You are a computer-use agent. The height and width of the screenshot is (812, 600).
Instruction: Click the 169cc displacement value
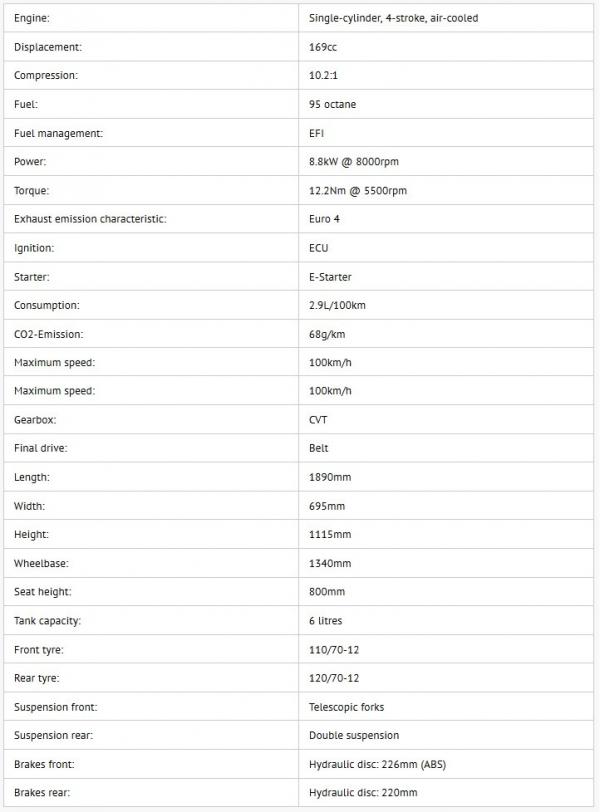click(x=323, y=47)
